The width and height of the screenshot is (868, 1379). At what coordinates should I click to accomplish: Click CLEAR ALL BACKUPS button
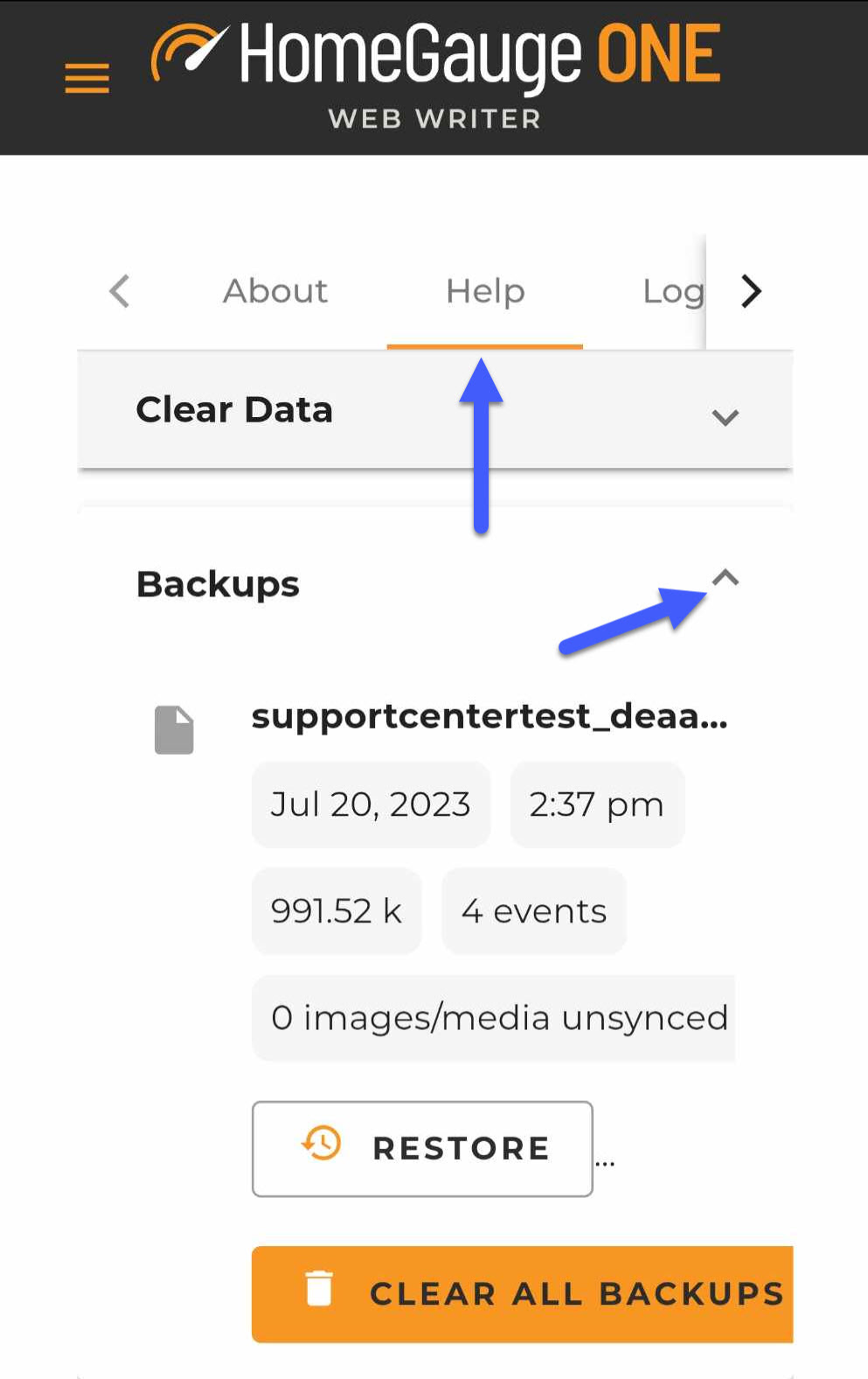click(x=523, y=1294)
